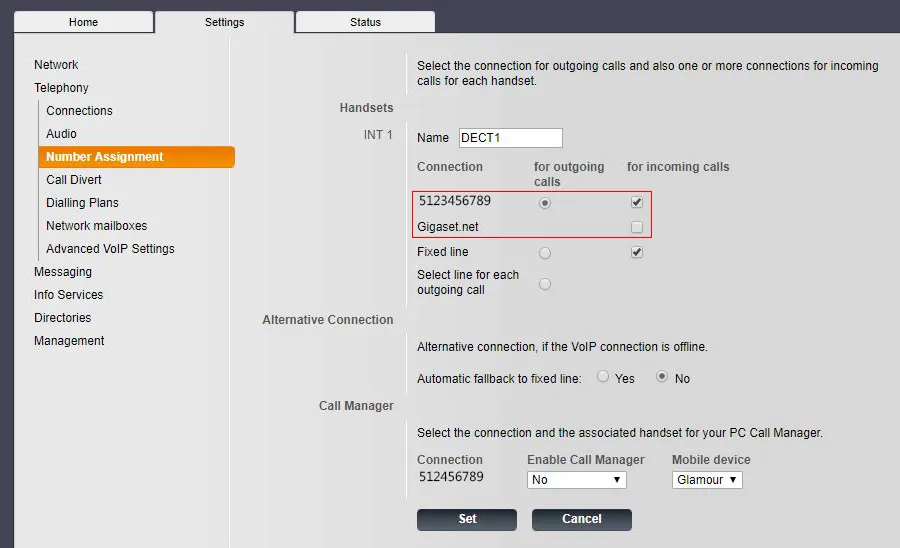Viewport: 900px width, 548px height.
Task: Choose Yes for automatic fallback to fixed line
Action: coord(603,378)
